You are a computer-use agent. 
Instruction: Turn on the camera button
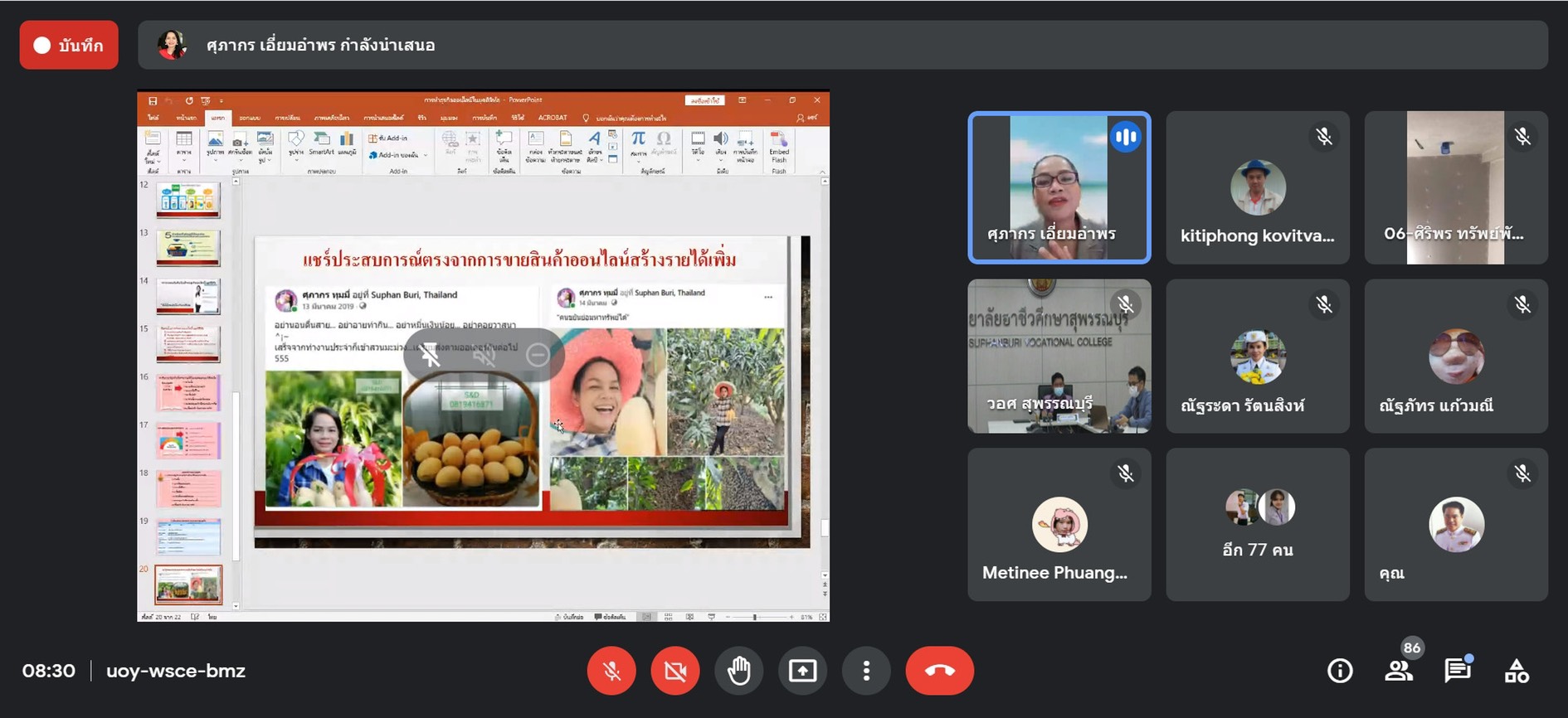click(x=675, y=671)
